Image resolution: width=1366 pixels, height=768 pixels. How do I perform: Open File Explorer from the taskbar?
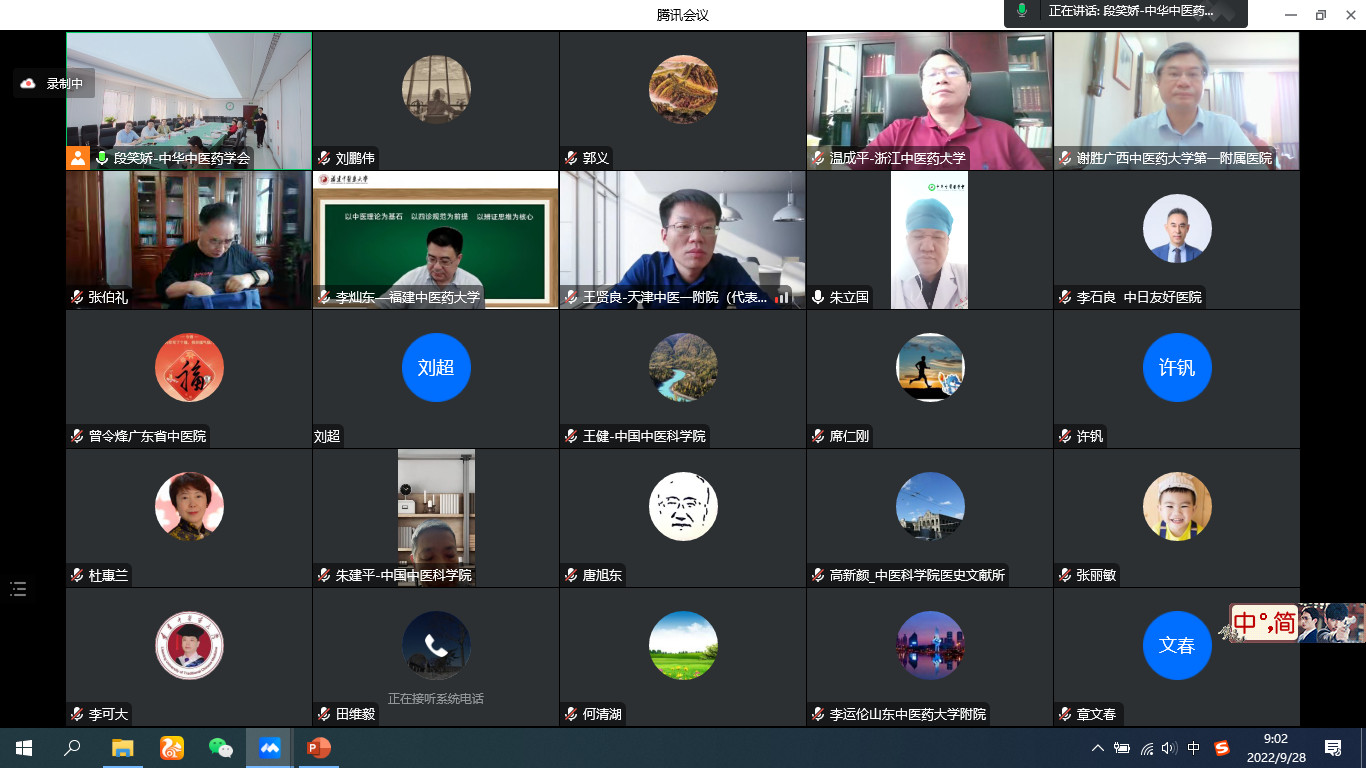[x=122, y=748]
